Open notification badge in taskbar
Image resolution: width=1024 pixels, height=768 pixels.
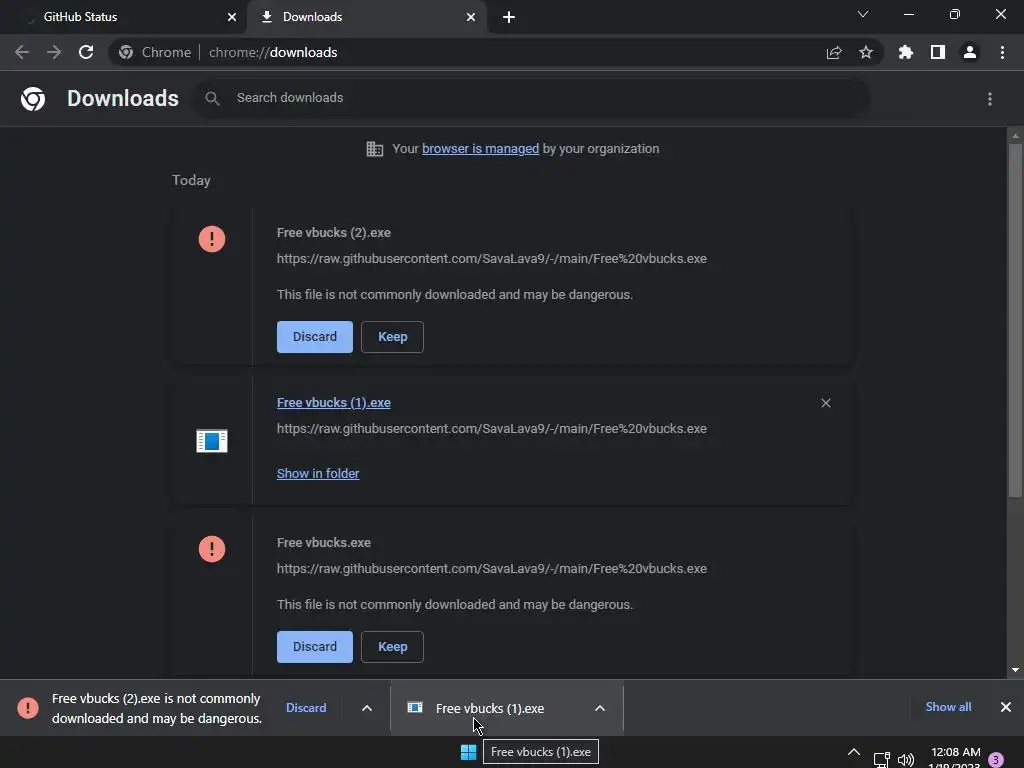(996, 760)
